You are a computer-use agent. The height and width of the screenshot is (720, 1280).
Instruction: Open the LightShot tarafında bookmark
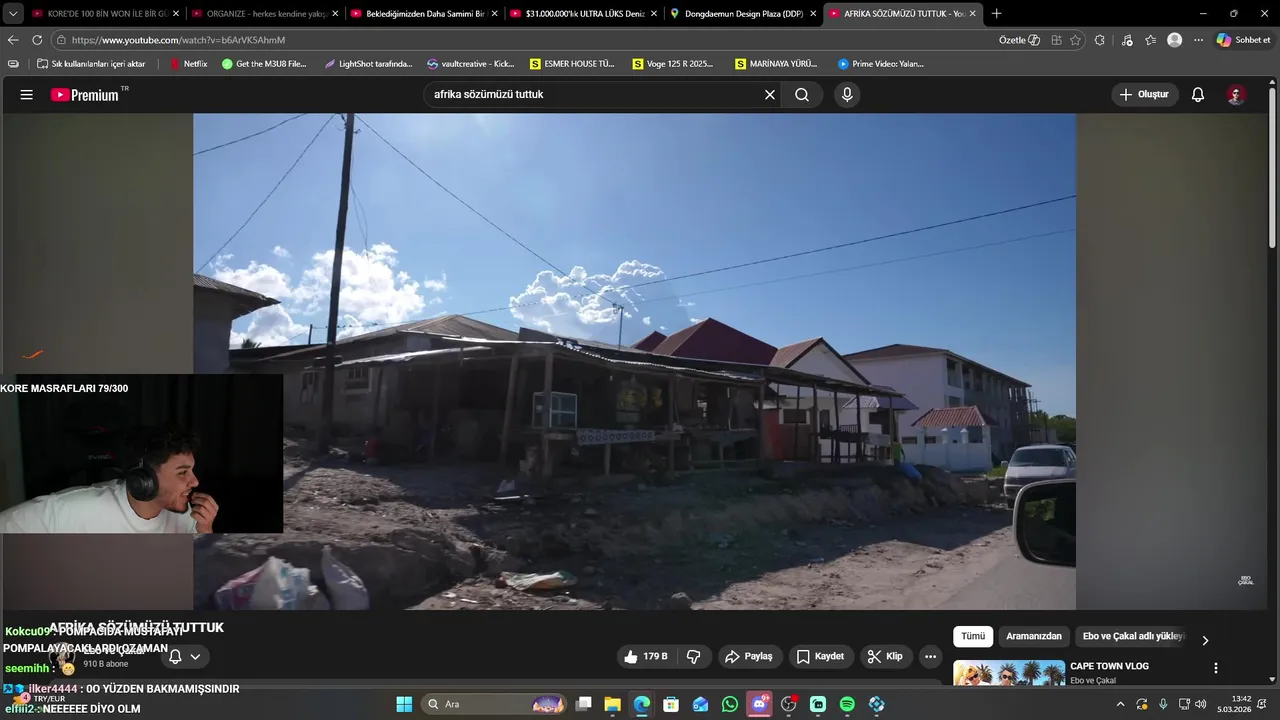coord(368,63)
